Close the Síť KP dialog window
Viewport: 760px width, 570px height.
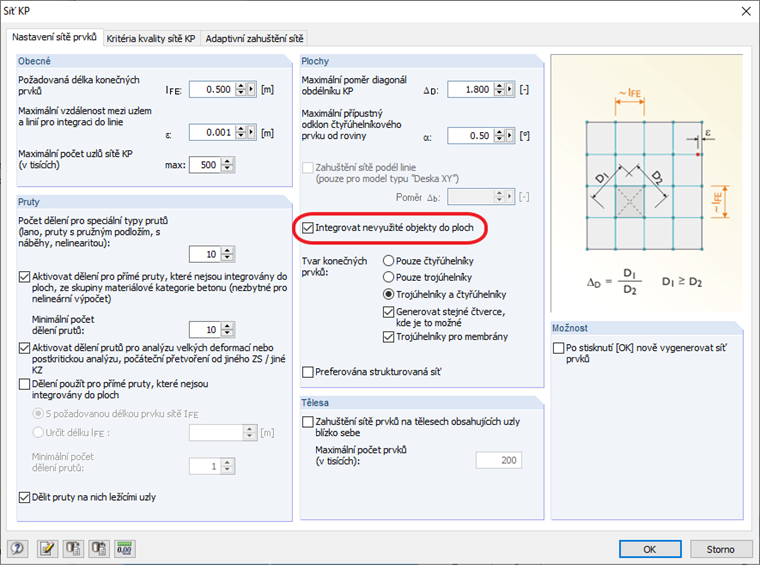[746, 11]
